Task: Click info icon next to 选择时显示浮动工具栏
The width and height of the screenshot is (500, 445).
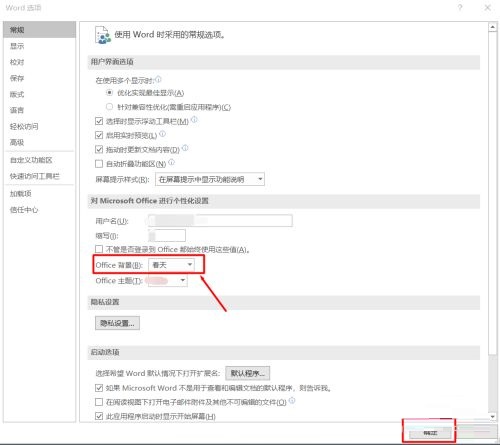Action: (x=194, y=119)
